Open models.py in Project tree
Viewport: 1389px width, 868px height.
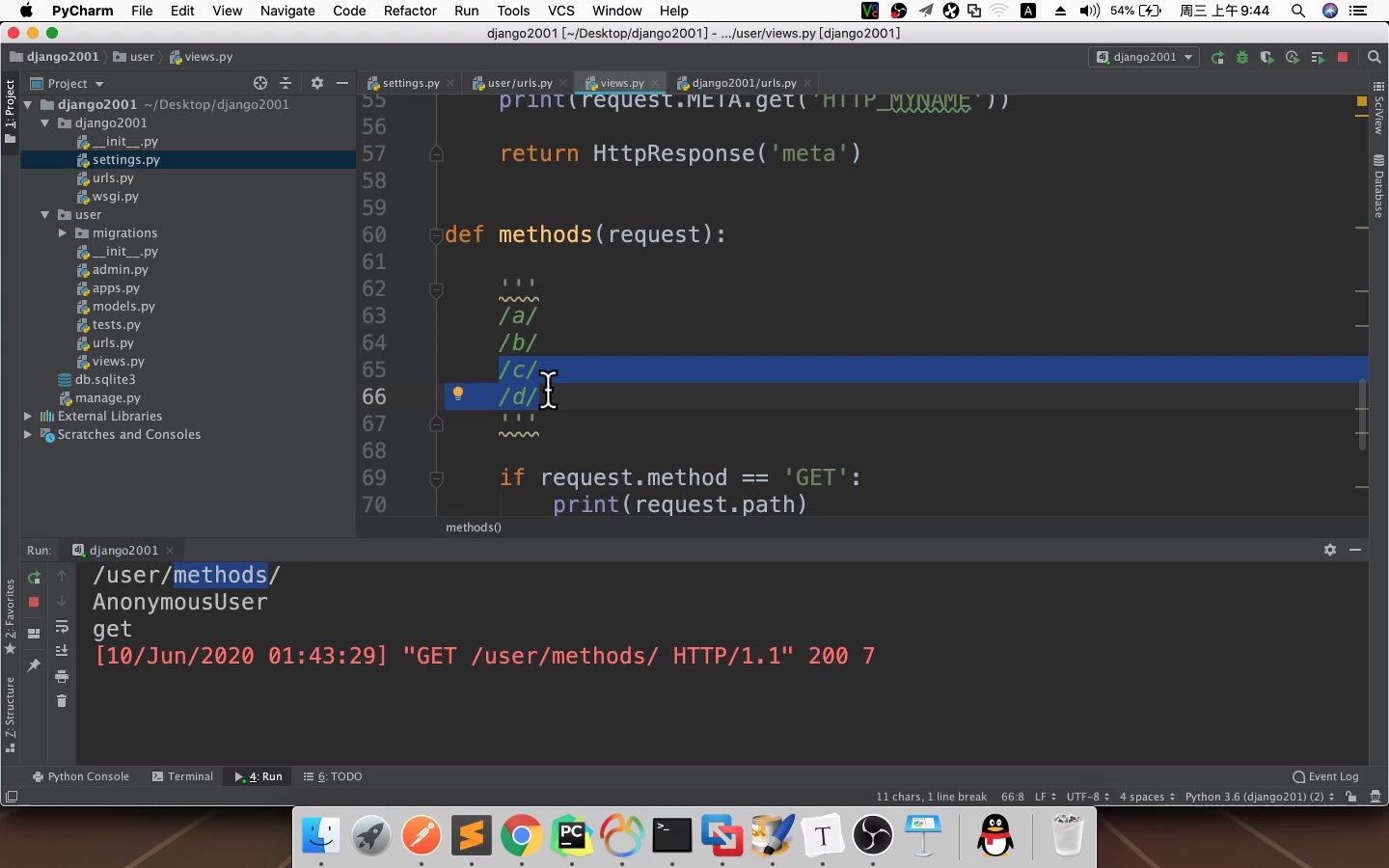[123, 306]
